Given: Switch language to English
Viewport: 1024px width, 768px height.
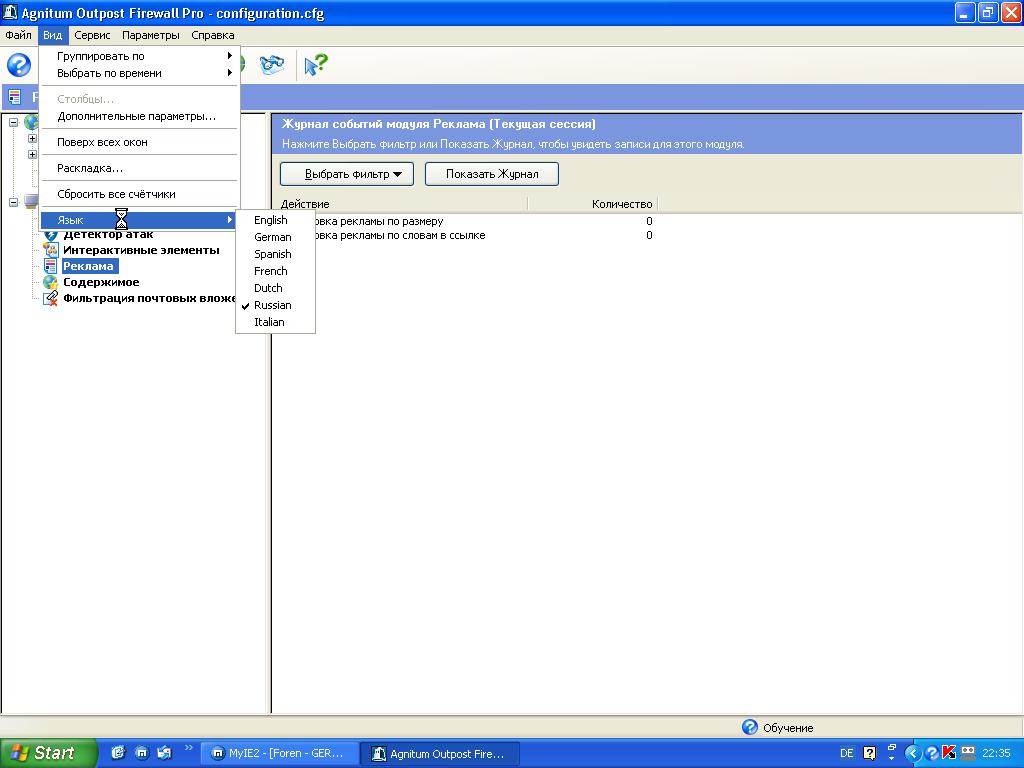Looking at the screenshot, I should tap(276, 220).
